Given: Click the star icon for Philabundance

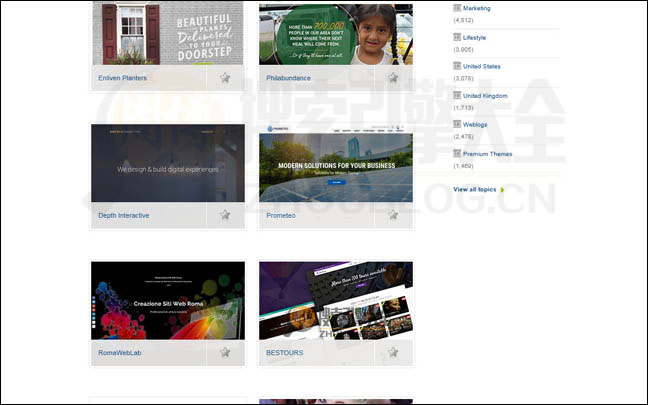Looking at the screenshot, I should [393, 78].
